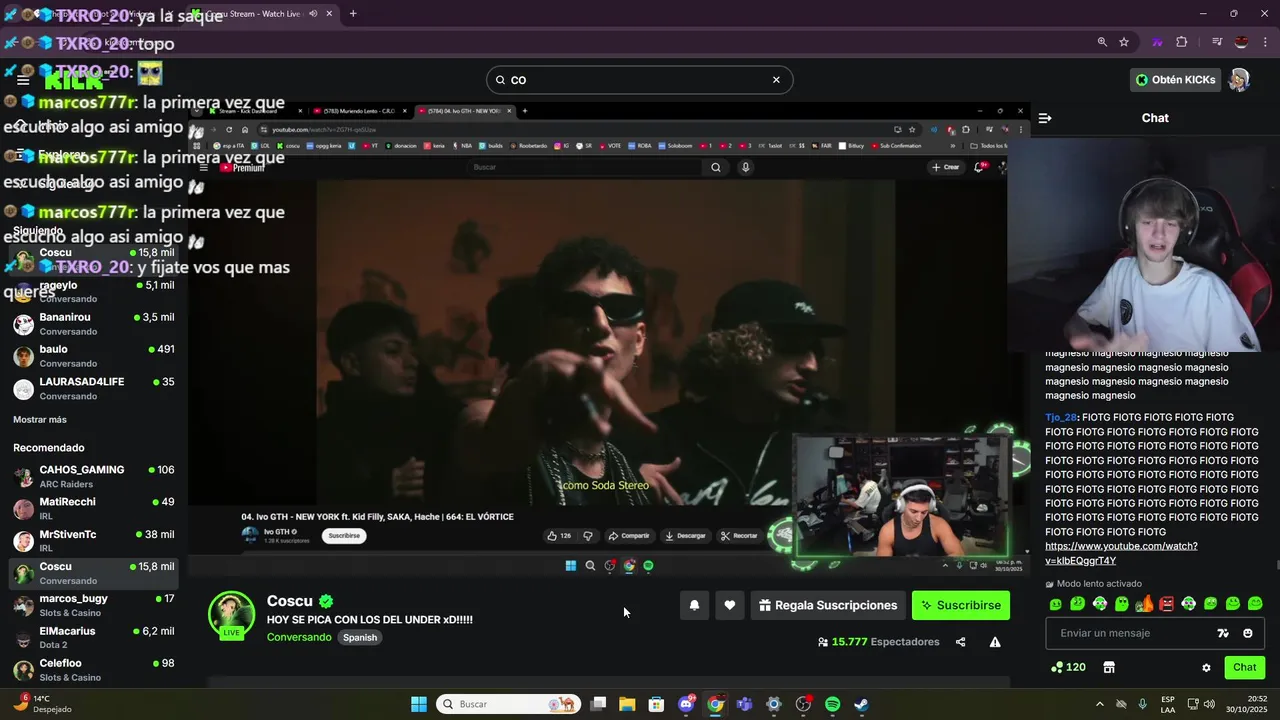This screenshot has width=1280, height=720.
Task: Click Compartir on embedded YouTube video
Action: pyautogui.click(x=629, y=536)
